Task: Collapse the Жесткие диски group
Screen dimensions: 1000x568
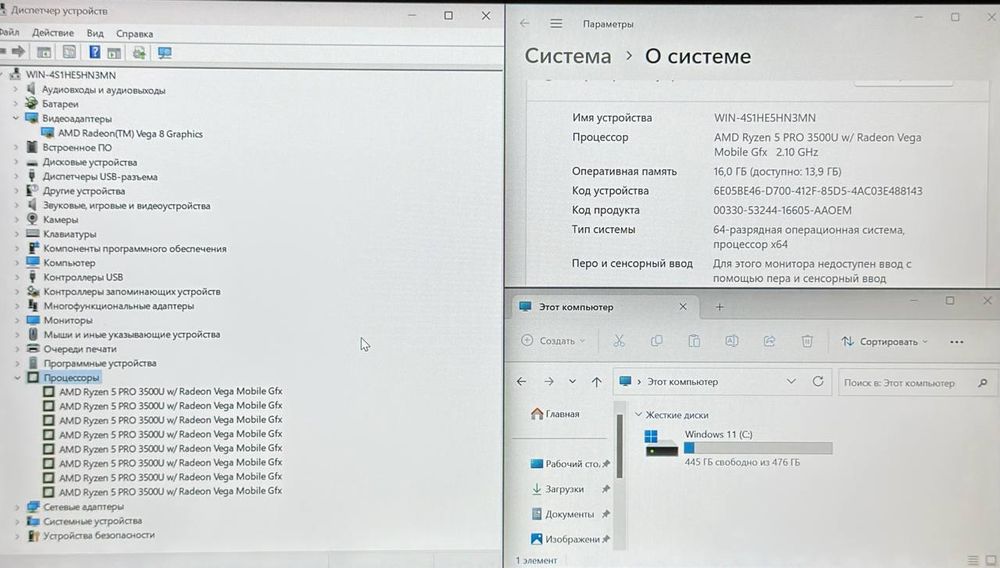Action: [x=638, y=414]
